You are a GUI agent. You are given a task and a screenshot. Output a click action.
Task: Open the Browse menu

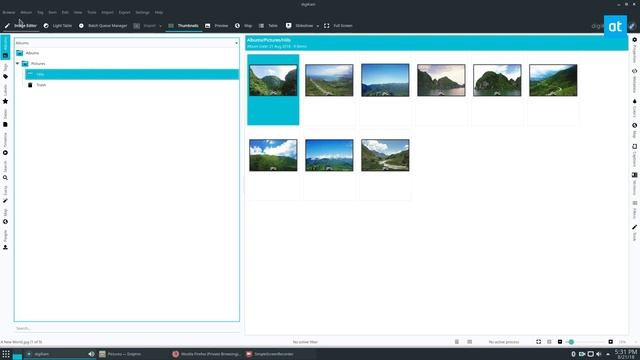9,13
